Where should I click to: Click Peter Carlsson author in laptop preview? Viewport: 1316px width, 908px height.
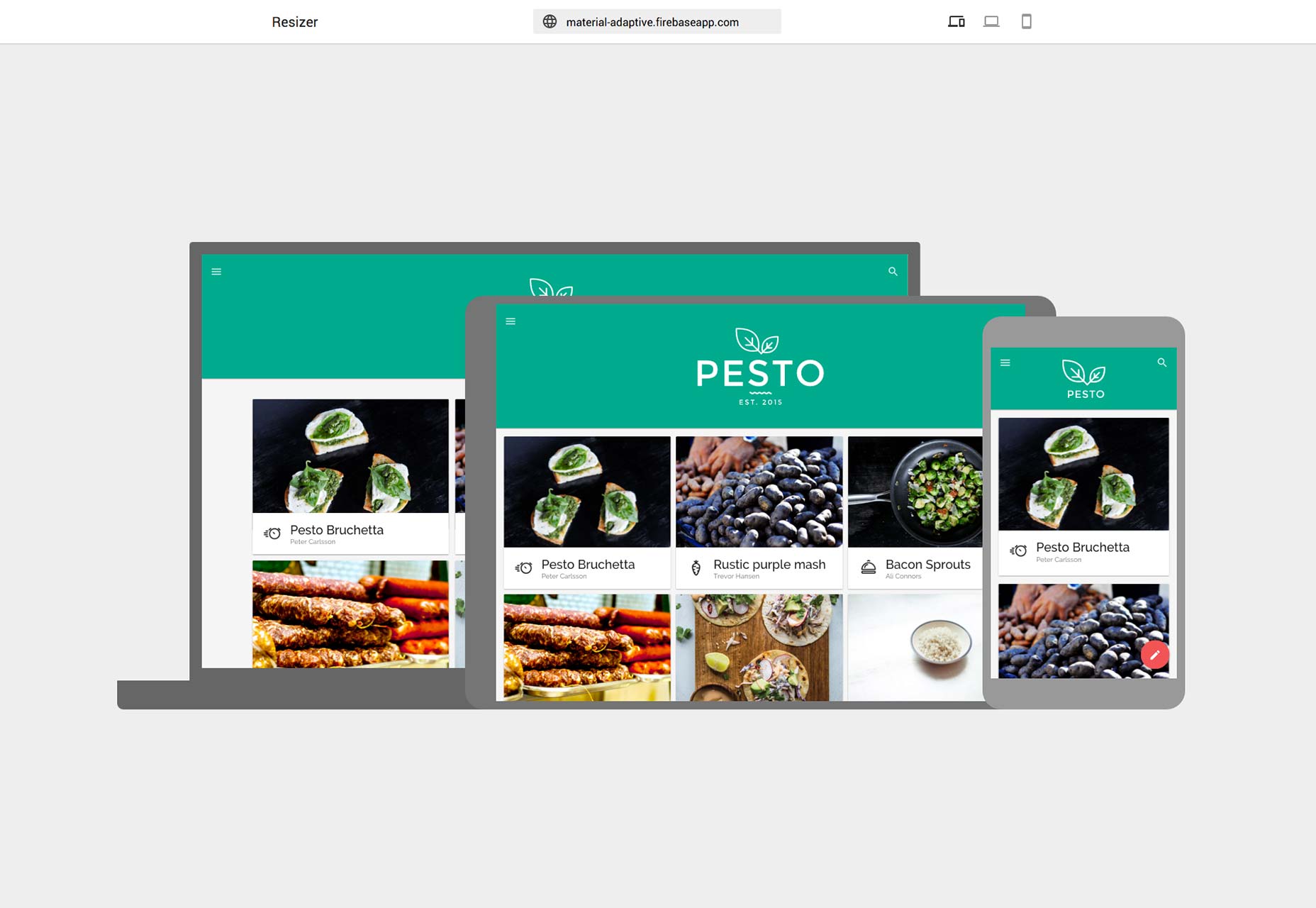[x=313, y=542]
